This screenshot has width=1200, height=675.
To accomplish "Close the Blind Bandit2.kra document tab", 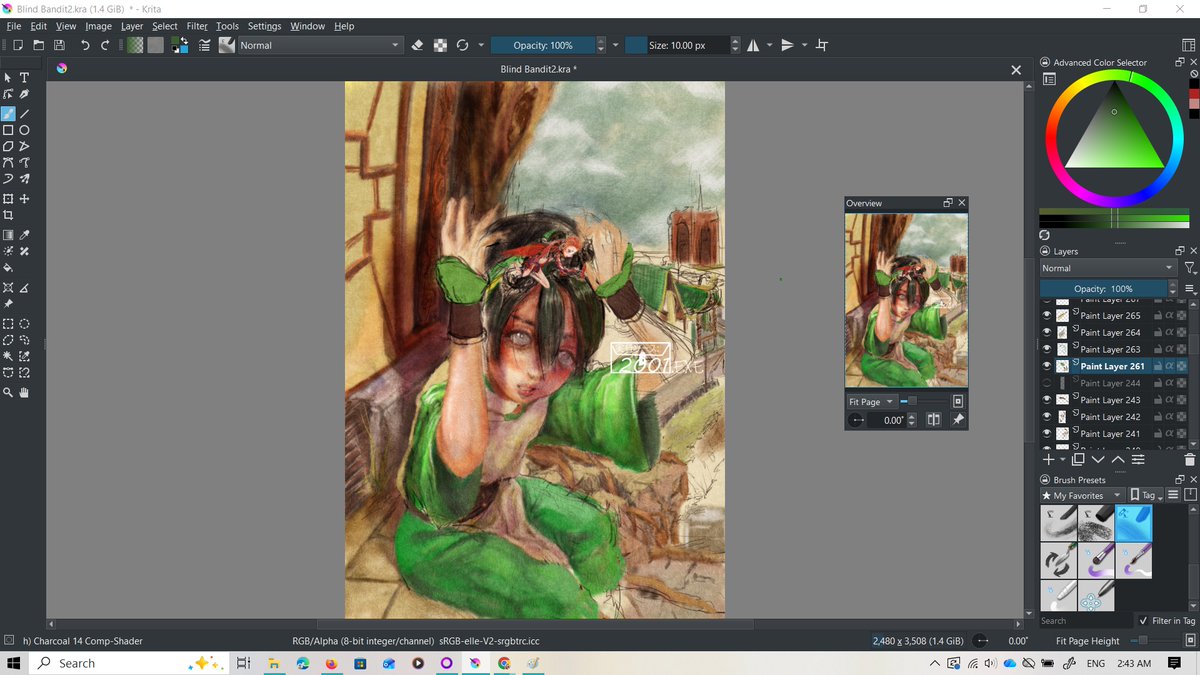I will [x=1016, y=70].
